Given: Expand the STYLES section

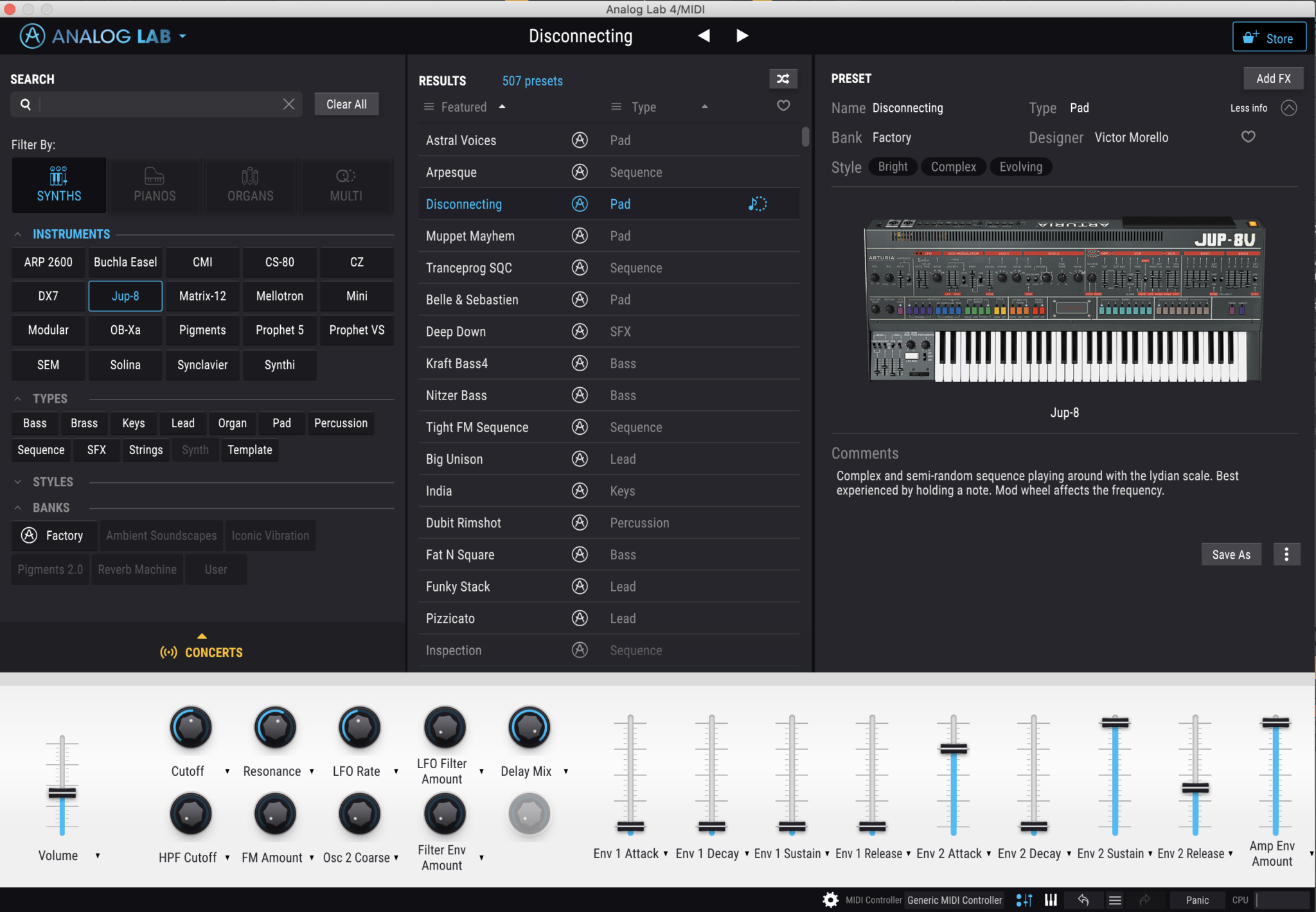Looking at the screenshot, I should (x=19, y=482).
